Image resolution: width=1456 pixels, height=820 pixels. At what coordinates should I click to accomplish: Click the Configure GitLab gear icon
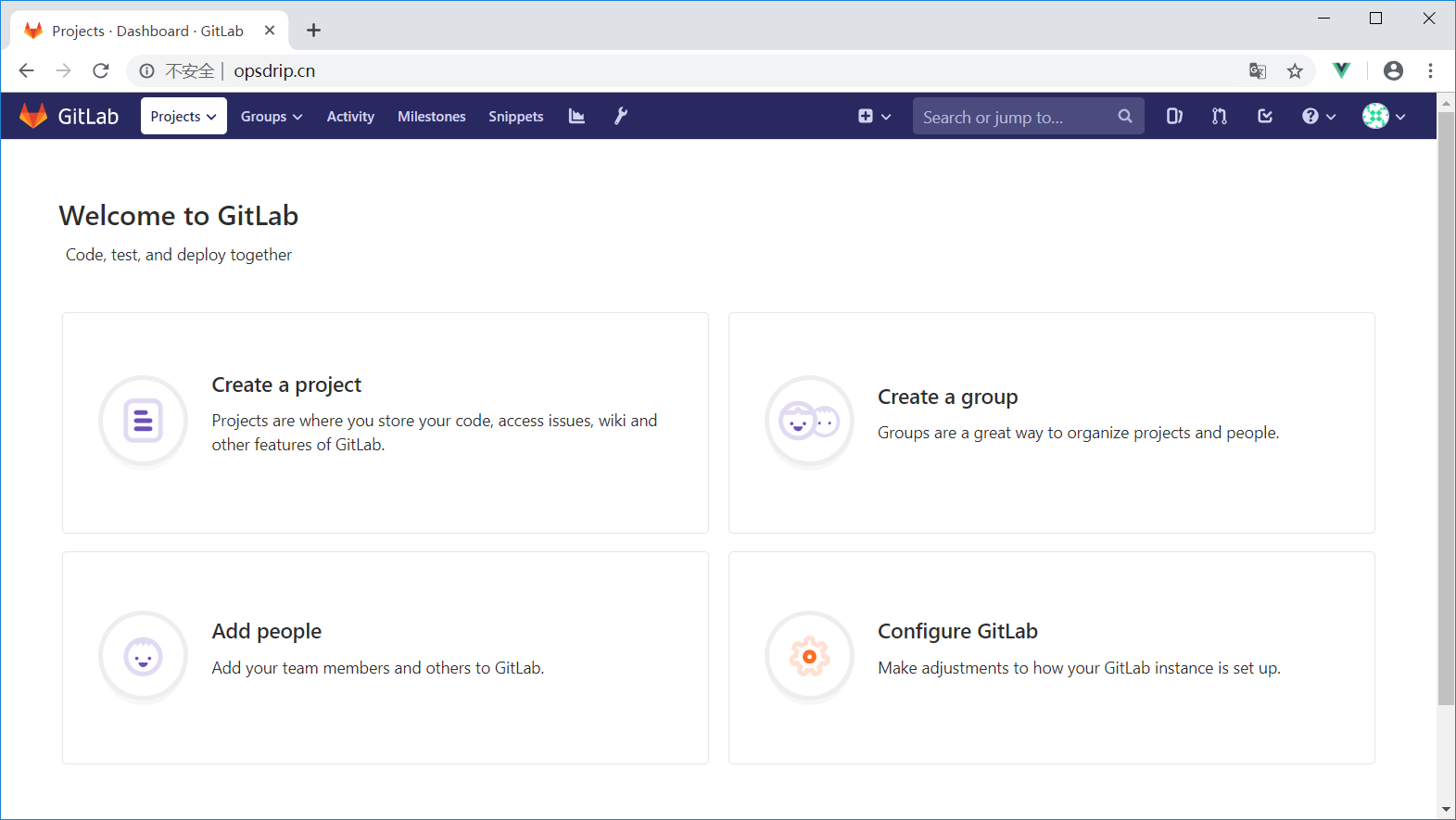809,657
